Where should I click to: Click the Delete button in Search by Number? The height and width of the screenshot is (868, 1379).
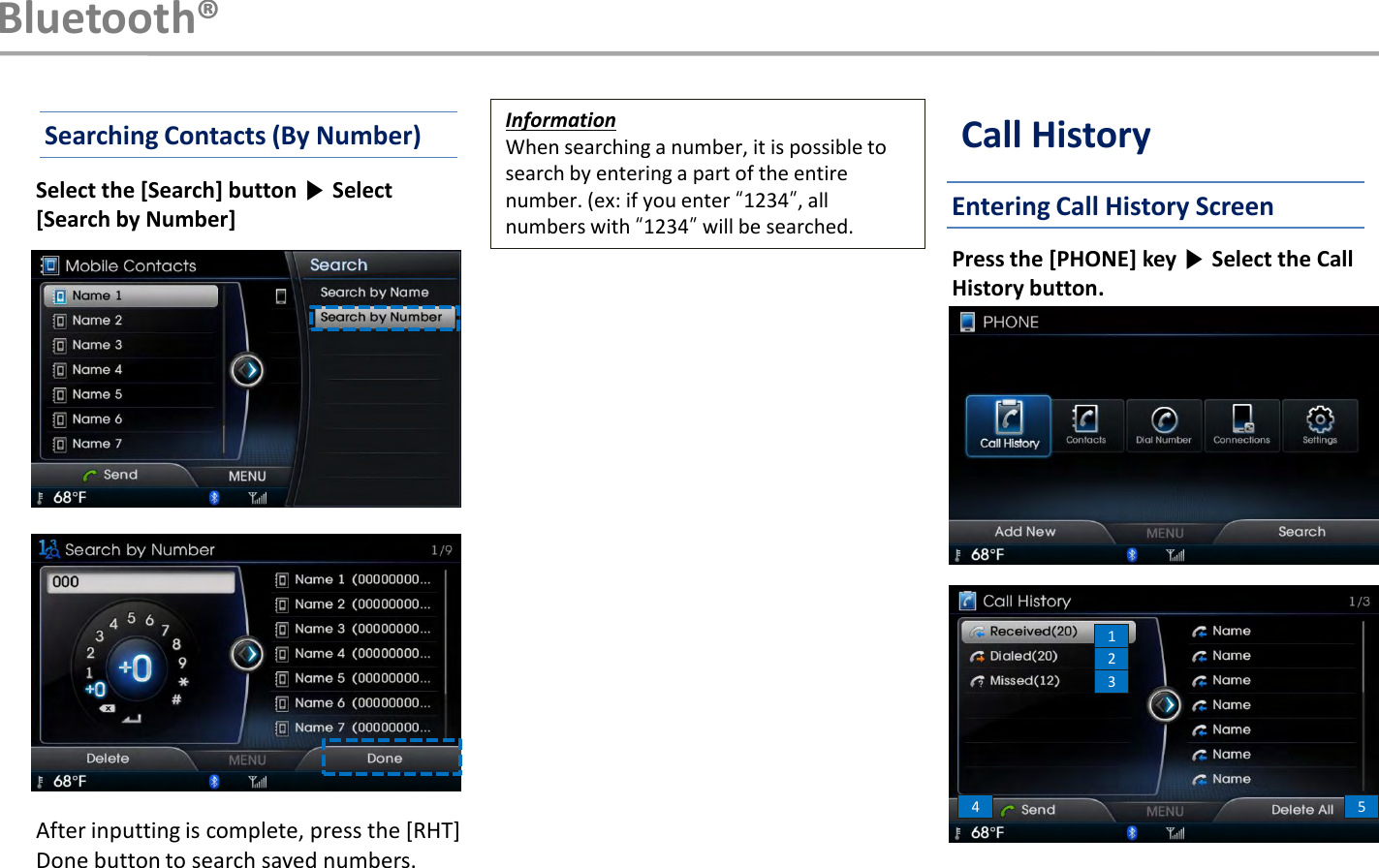(x=108, y=759)
